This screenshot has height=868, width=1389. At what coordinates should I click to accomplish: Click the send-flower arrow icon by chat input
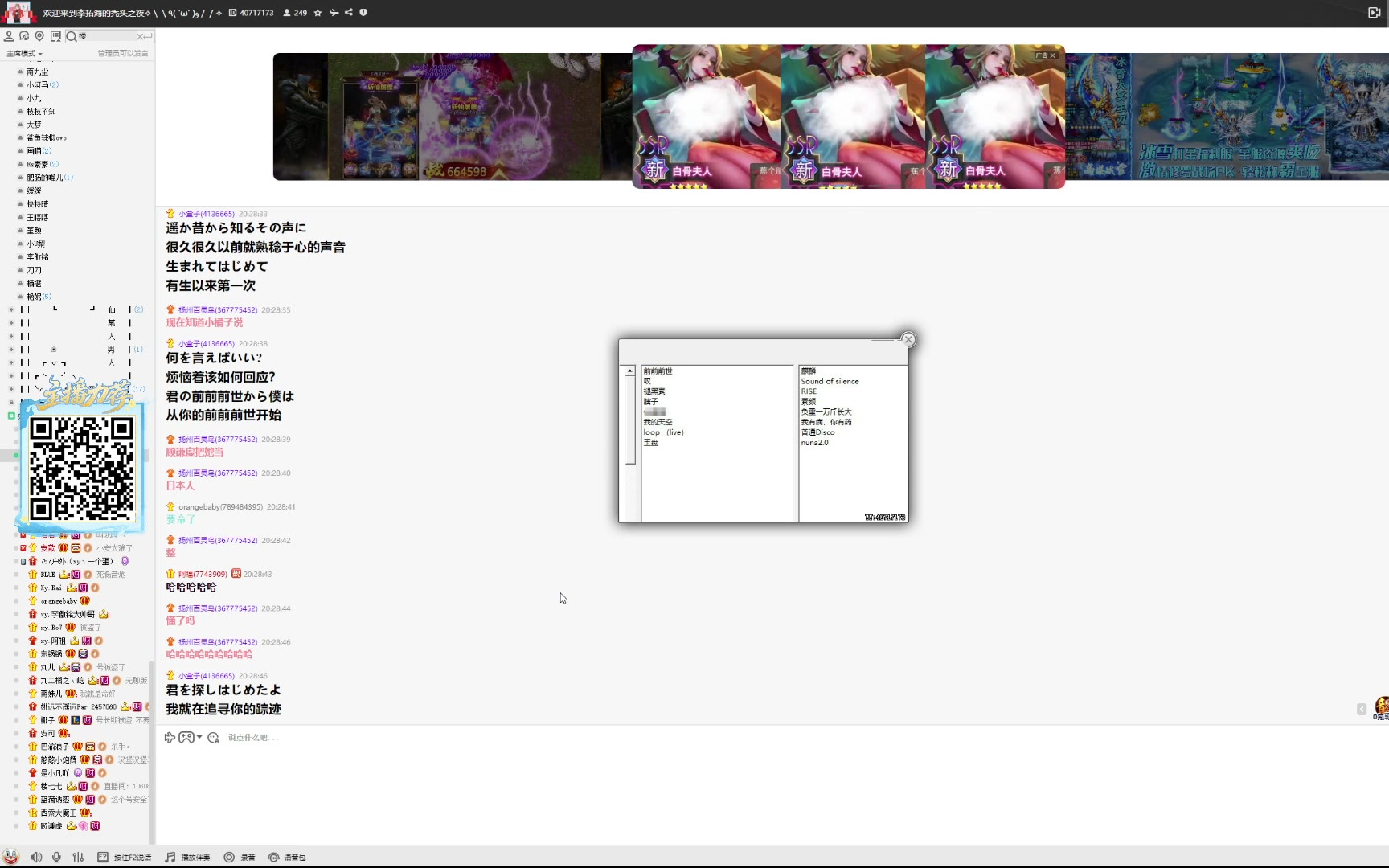(x=170, y=737)
